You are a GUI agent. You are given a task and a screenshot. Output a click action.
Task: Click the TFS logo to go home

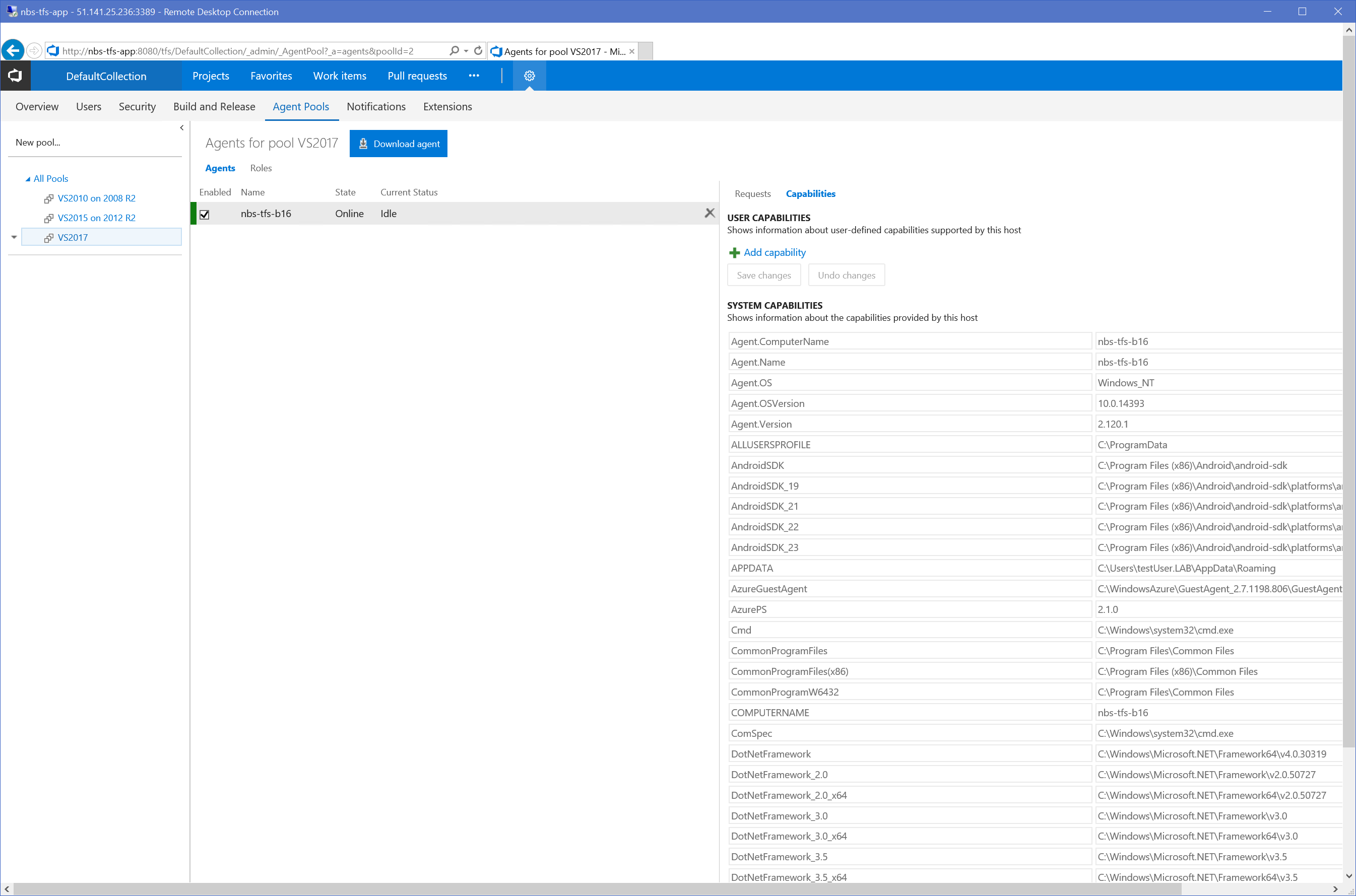coord(16,76)
